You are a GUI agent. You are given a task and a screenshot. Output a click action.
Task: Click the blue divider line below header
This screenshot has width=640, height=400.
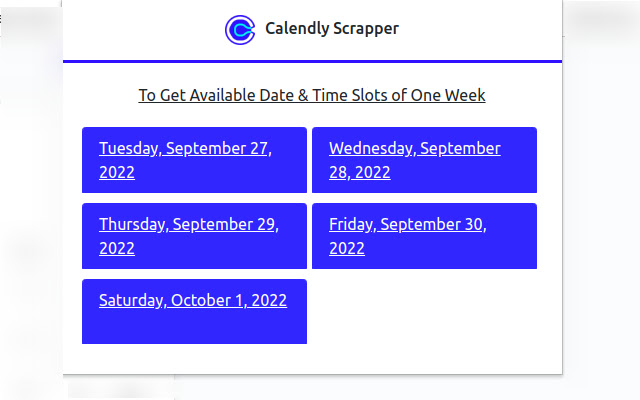pos(312,62)
